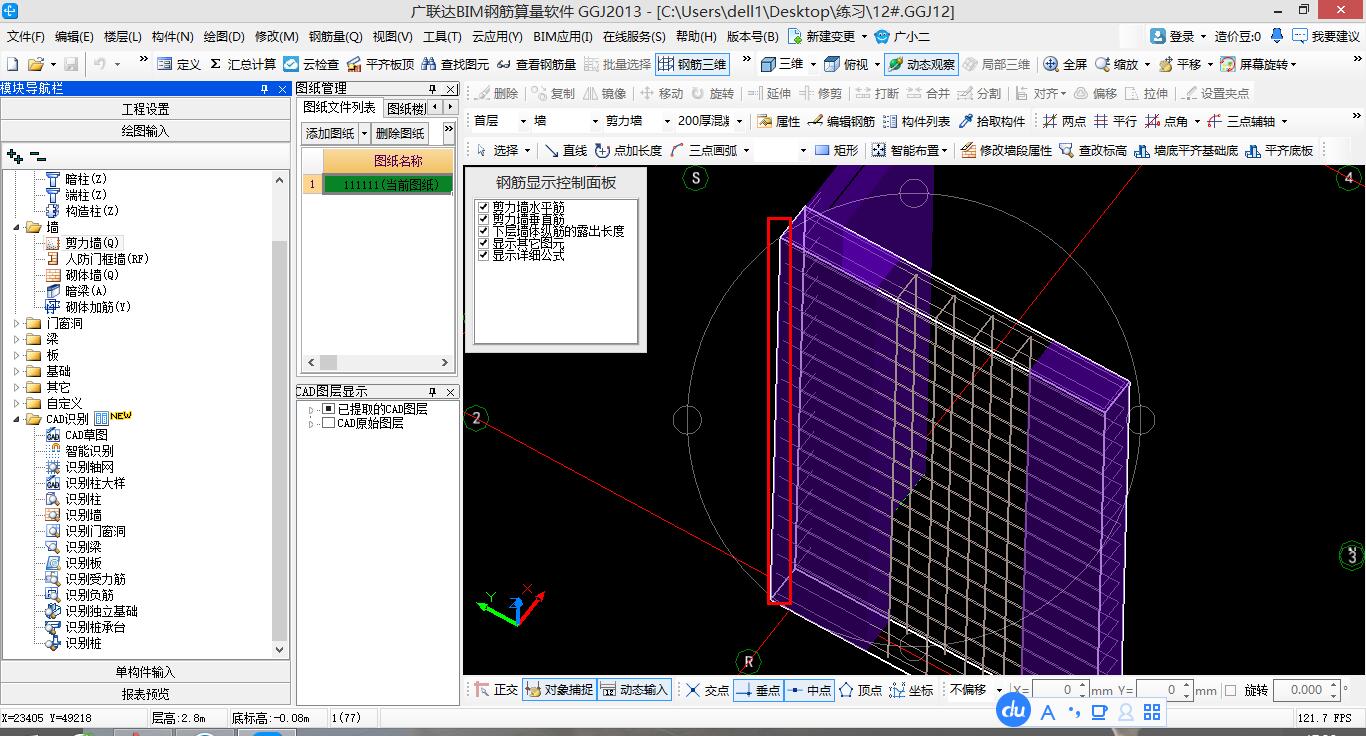Screen dimensions: 1366x736
Task: Click 墙底平齐基础底 align wall bottom
Action: coord(1187,150)
